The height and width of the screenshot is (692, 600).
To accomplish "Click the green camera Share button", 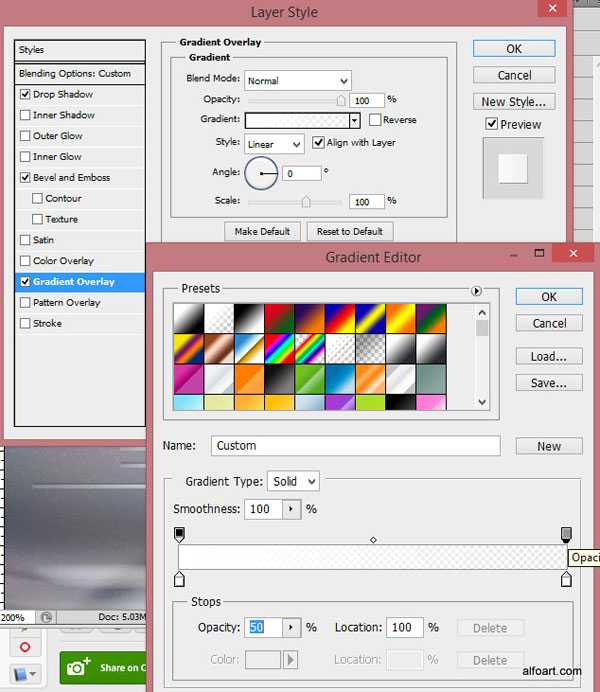I will point(103,668).
